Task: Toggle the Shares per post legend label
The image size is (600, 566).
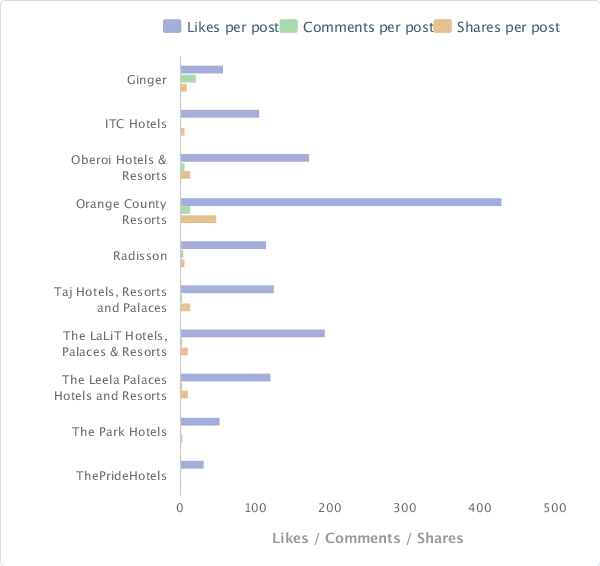Action: [x=508, y=27]
